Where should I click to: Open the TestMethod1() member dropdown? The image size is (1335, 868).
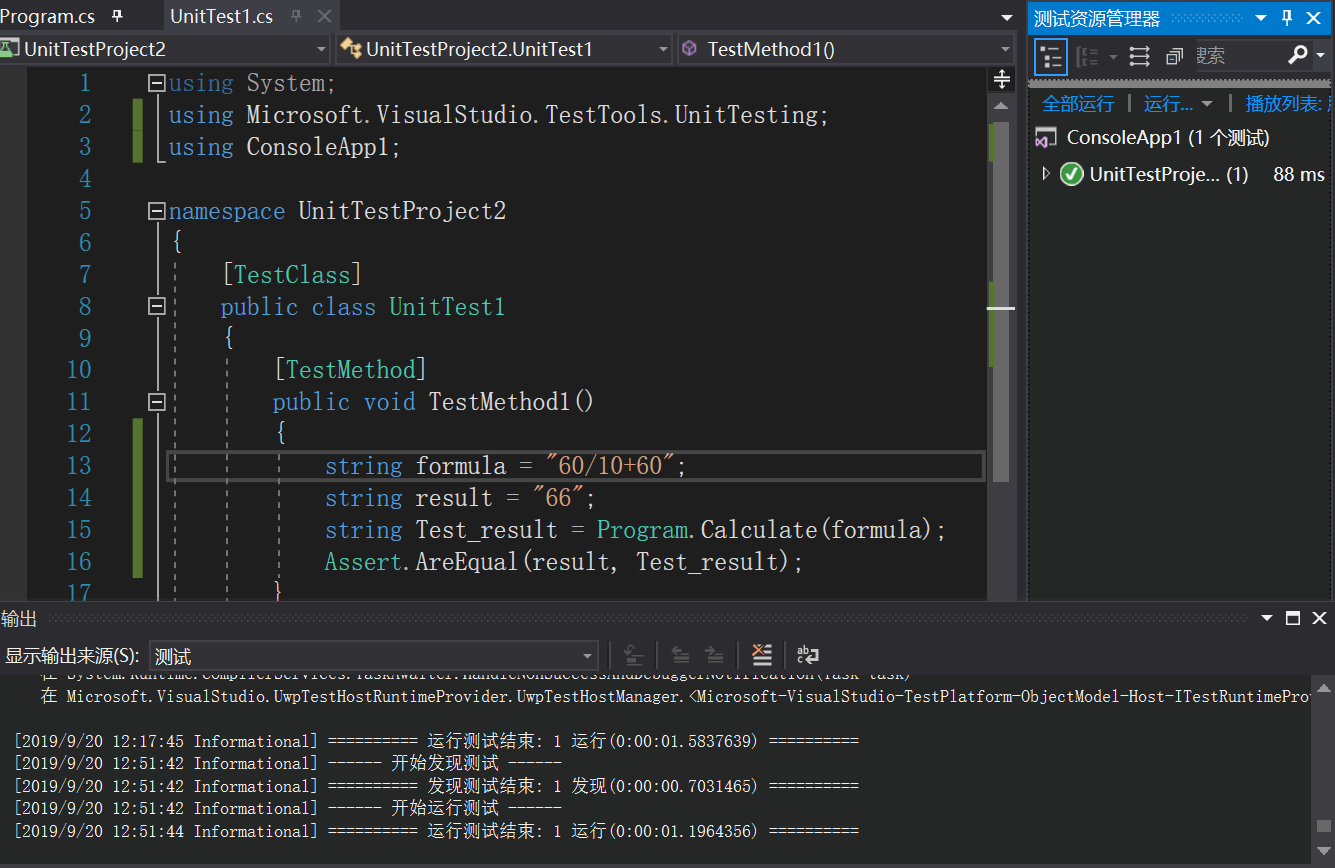[846, 49]
